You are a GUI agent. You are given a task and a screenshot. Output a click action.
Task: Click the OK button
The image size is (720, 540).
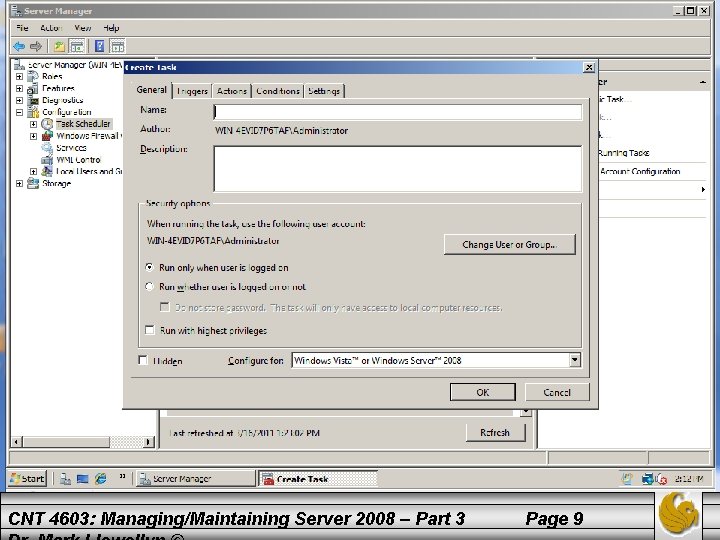(x=483, y=392)
